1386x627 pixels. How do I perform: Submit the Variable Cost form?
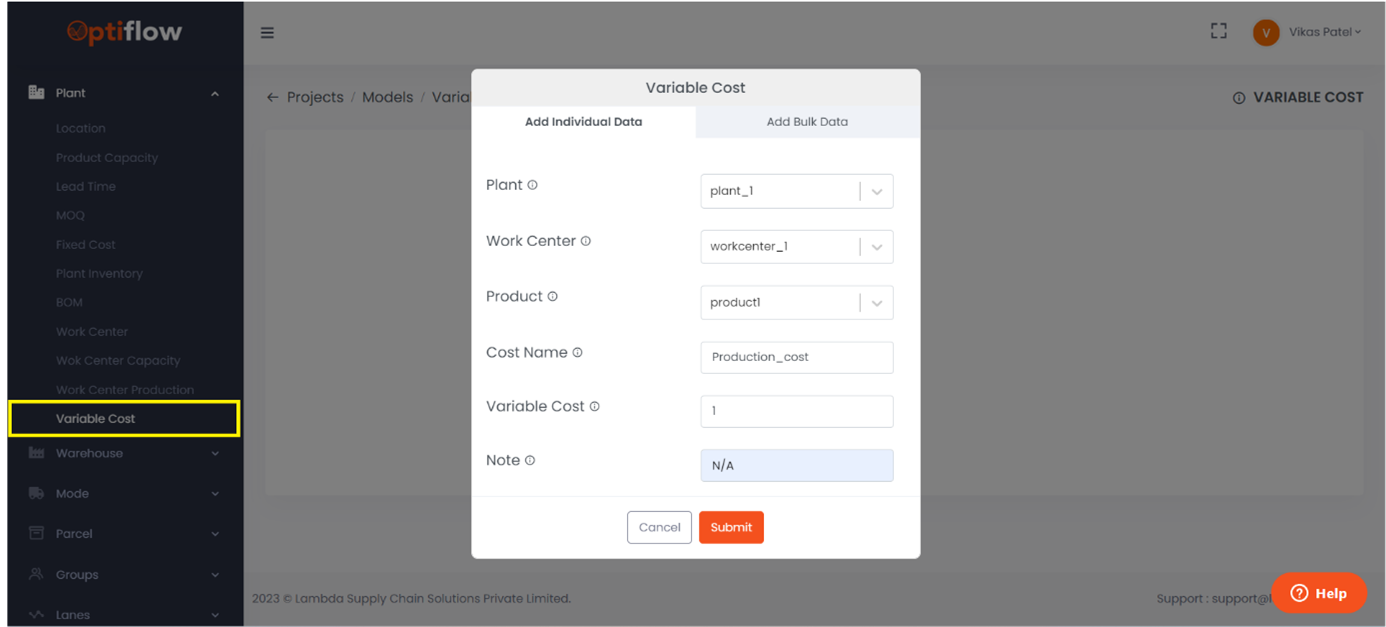point(731,527)
